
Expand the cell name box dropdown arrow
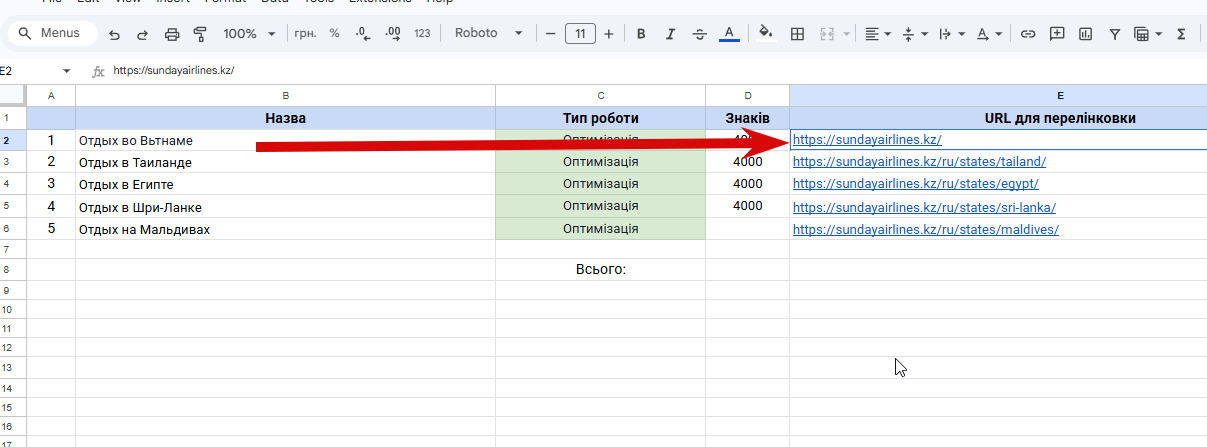click(x=67, y=71)
